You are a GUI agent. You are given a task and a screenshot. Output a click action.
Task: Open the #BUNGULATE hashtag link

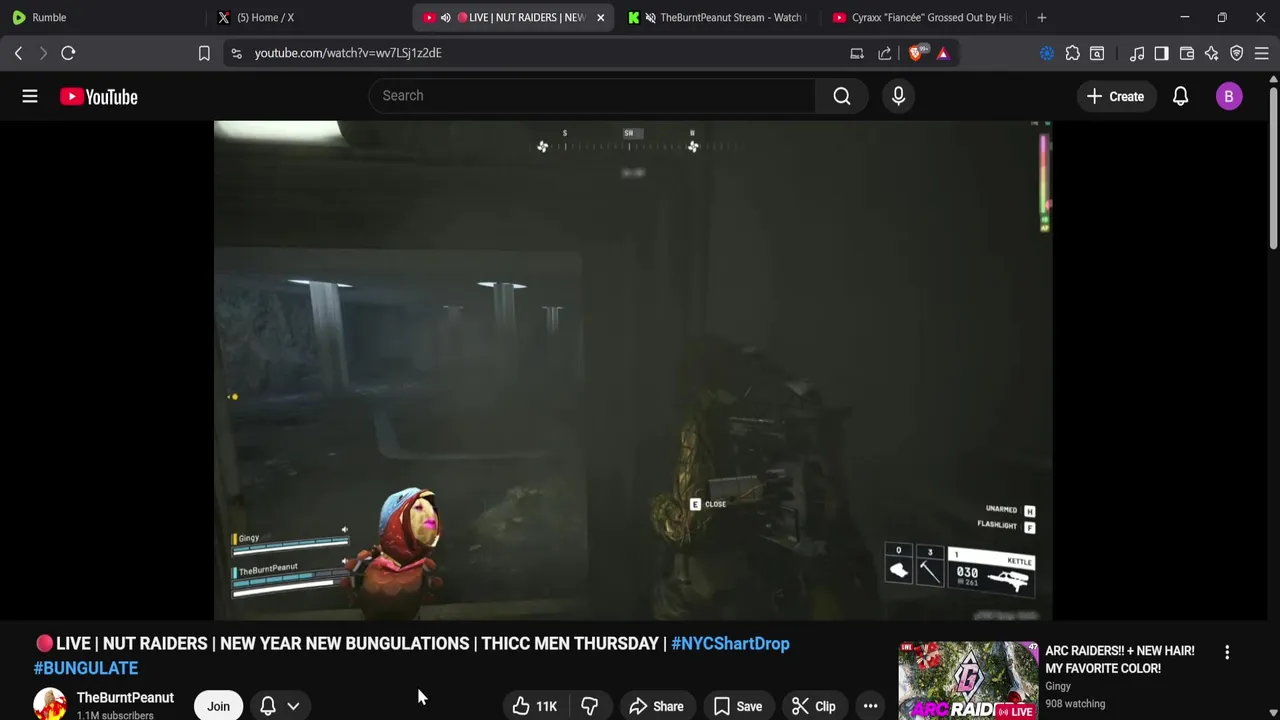tap(86, 668)
